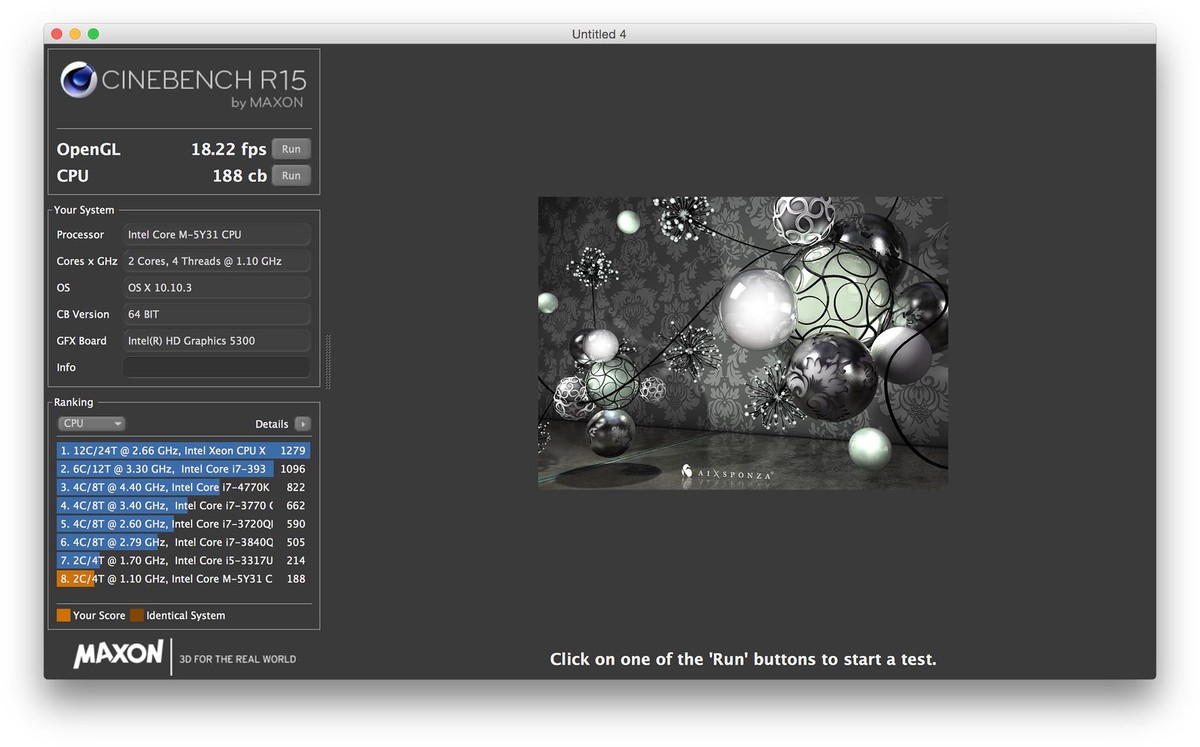Select ranking row 6 Core i7-3840Q 505
This screenshot has height=747, width=1200.
(x=183, y=542)
